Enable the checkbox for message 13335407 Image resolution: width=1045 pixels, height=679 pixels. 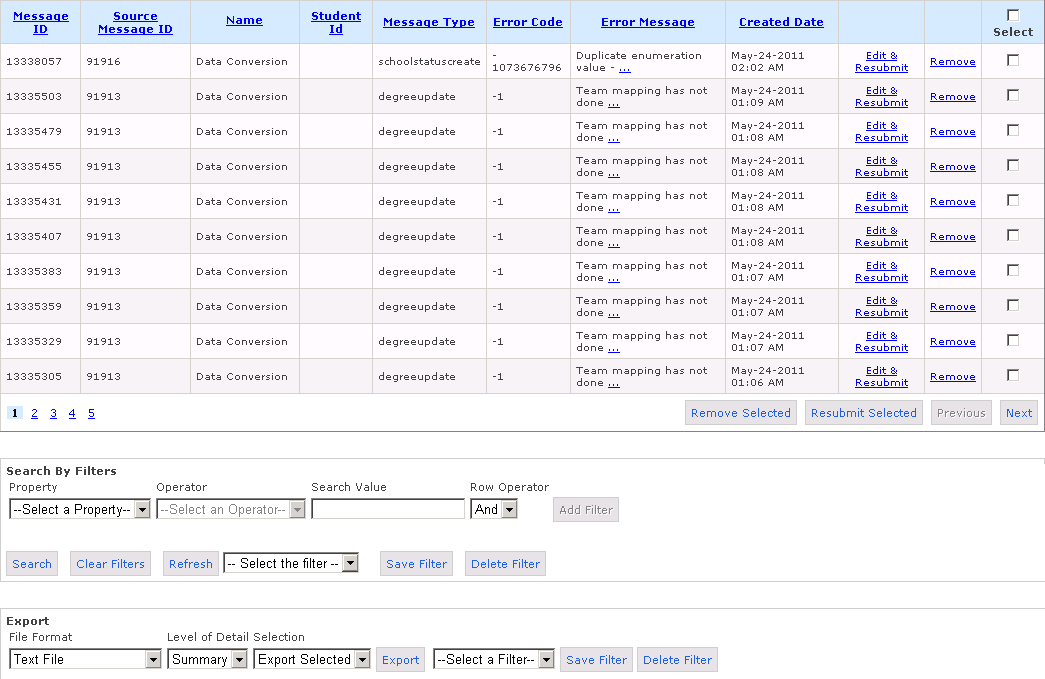tap(1013, 235)
